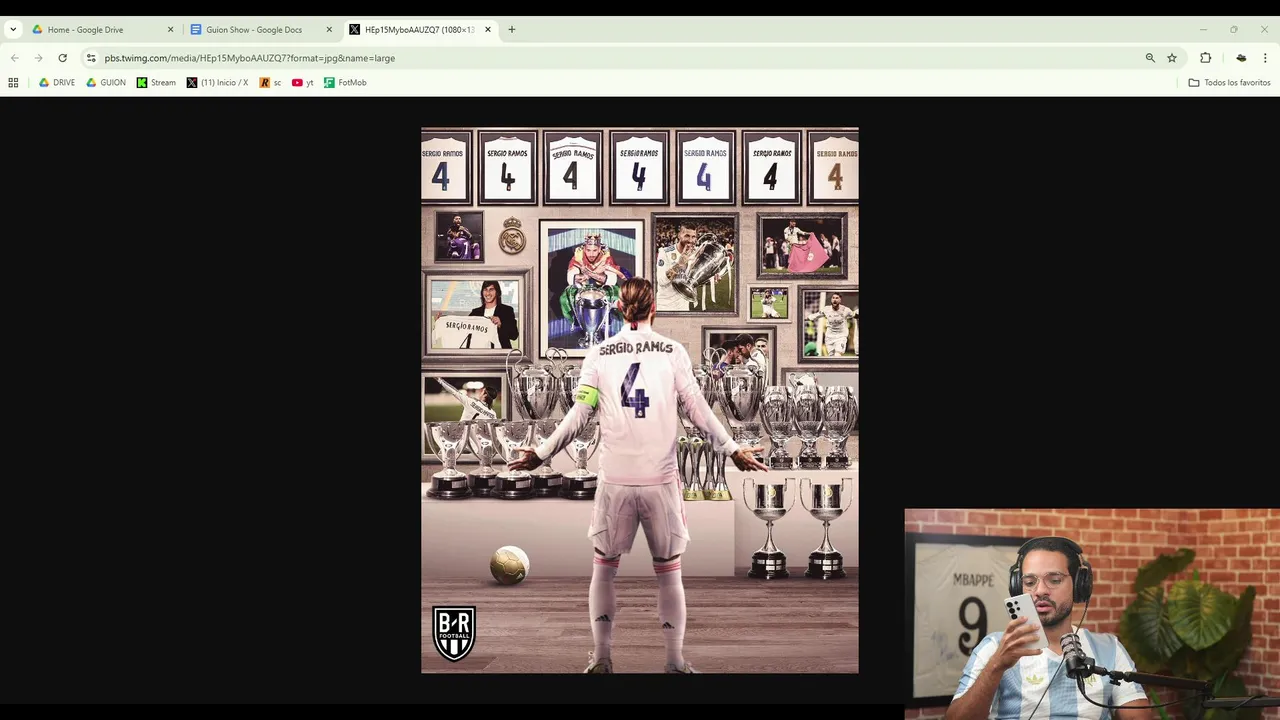This screenshot has width=1280, height=720.
Task: Restore down the Chrome window
Action: coord(1234,30)
